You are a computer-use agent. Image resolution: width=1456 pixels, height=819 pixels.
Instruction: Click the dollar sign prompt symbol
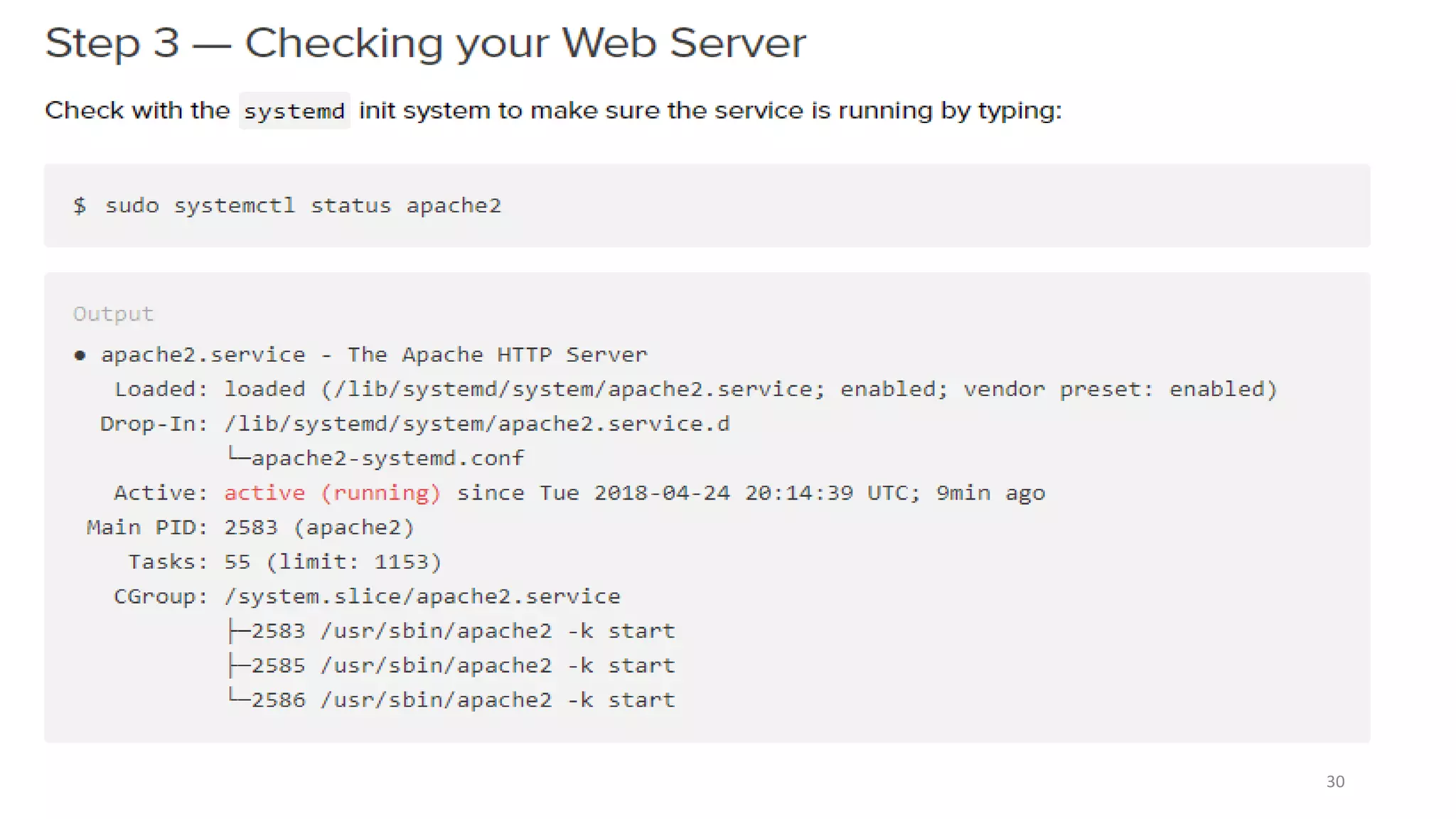(x=80, y=205)
